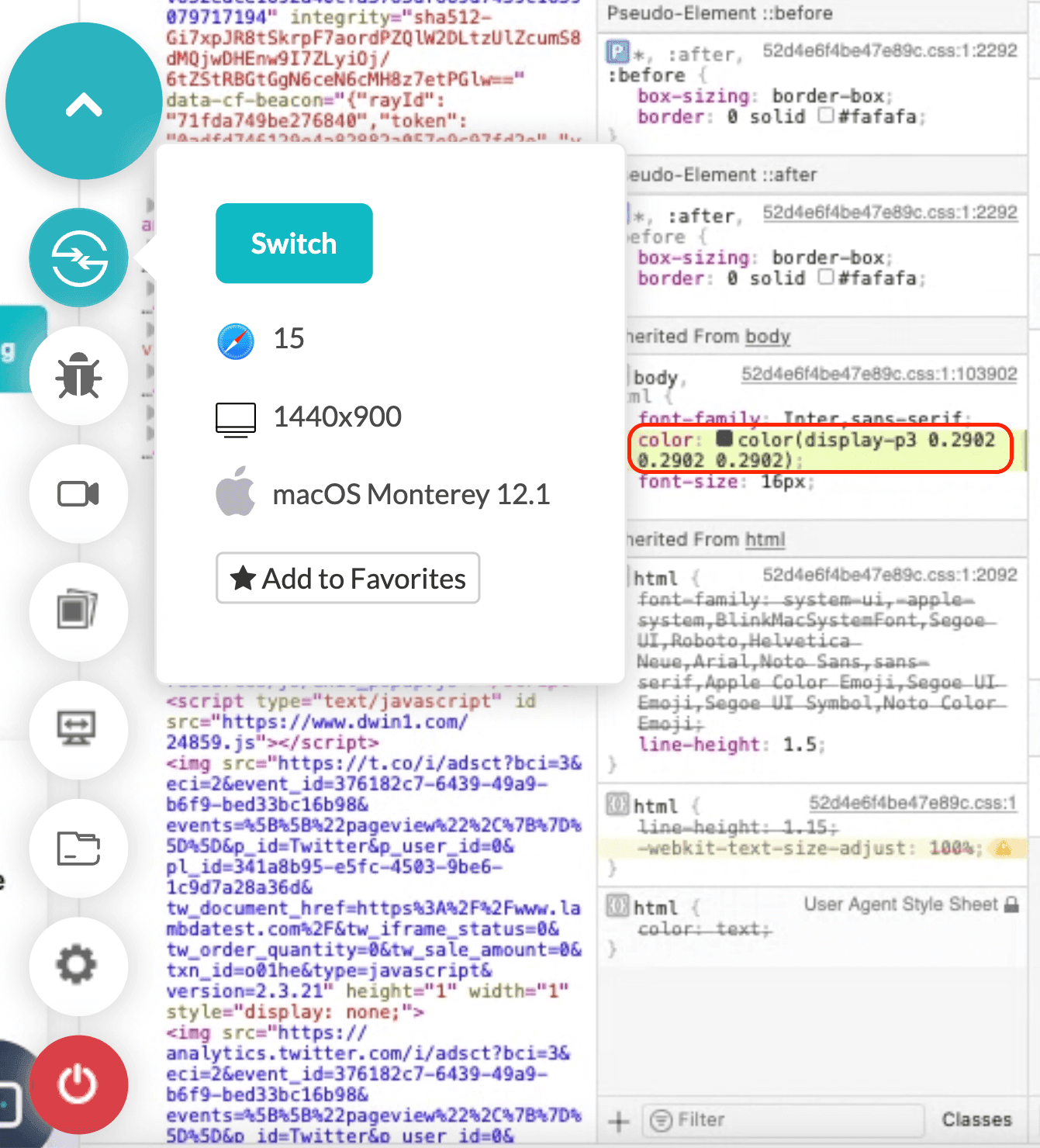The width and height of the screenshot is (1040, 1148).
Task: Open settings gear in sidebar
Action: tap(79, 966)
